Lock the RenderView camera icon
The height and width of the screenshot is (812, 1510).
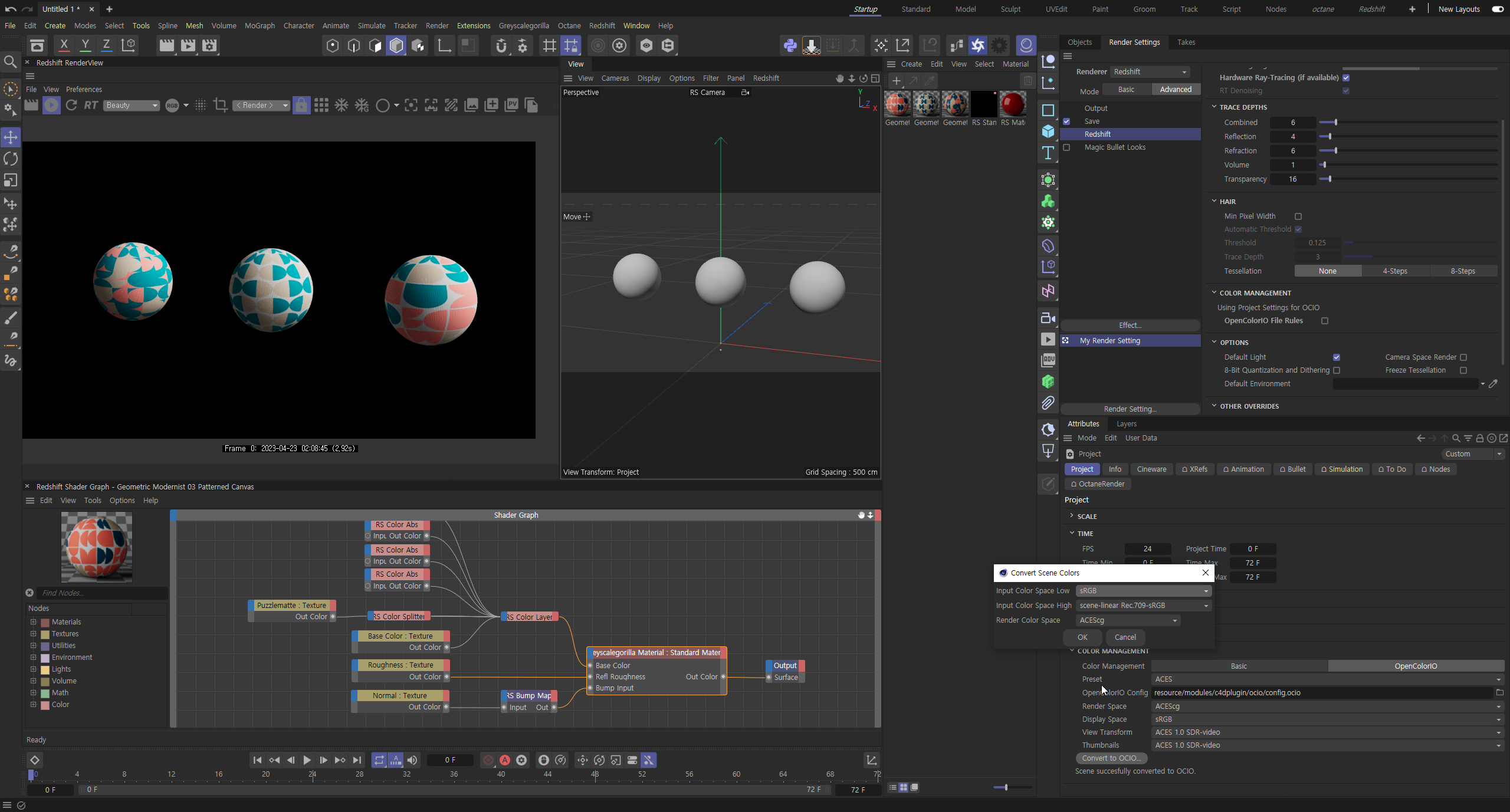(x=301, y=105)
